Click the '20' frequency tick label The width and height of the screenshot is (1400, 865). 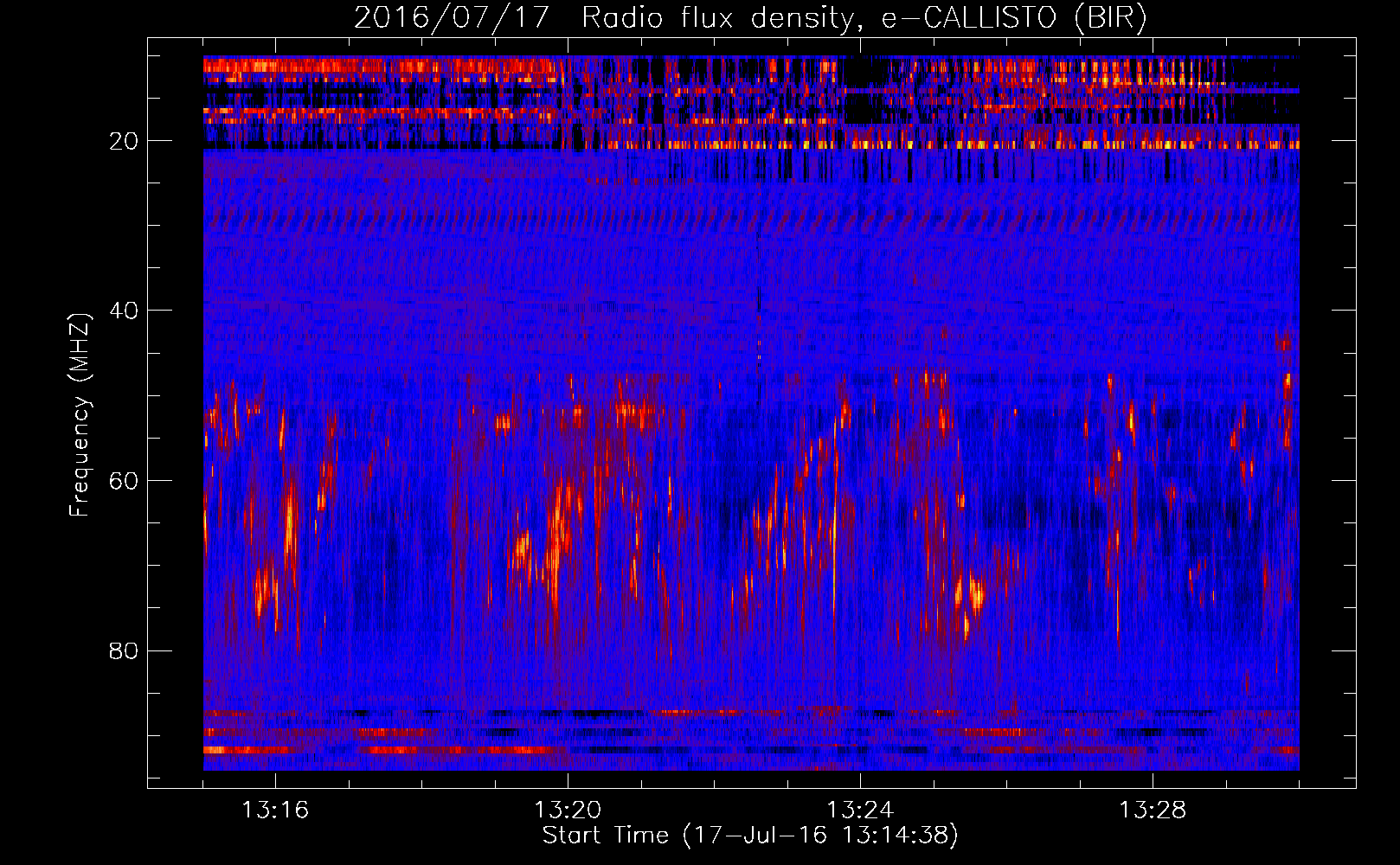point(124,141)
